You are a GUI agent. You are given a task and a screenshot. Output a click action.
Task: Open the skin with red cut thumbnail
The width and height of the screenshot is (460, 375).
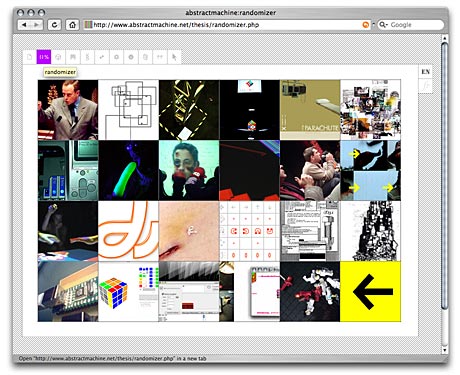click(189, 231)
